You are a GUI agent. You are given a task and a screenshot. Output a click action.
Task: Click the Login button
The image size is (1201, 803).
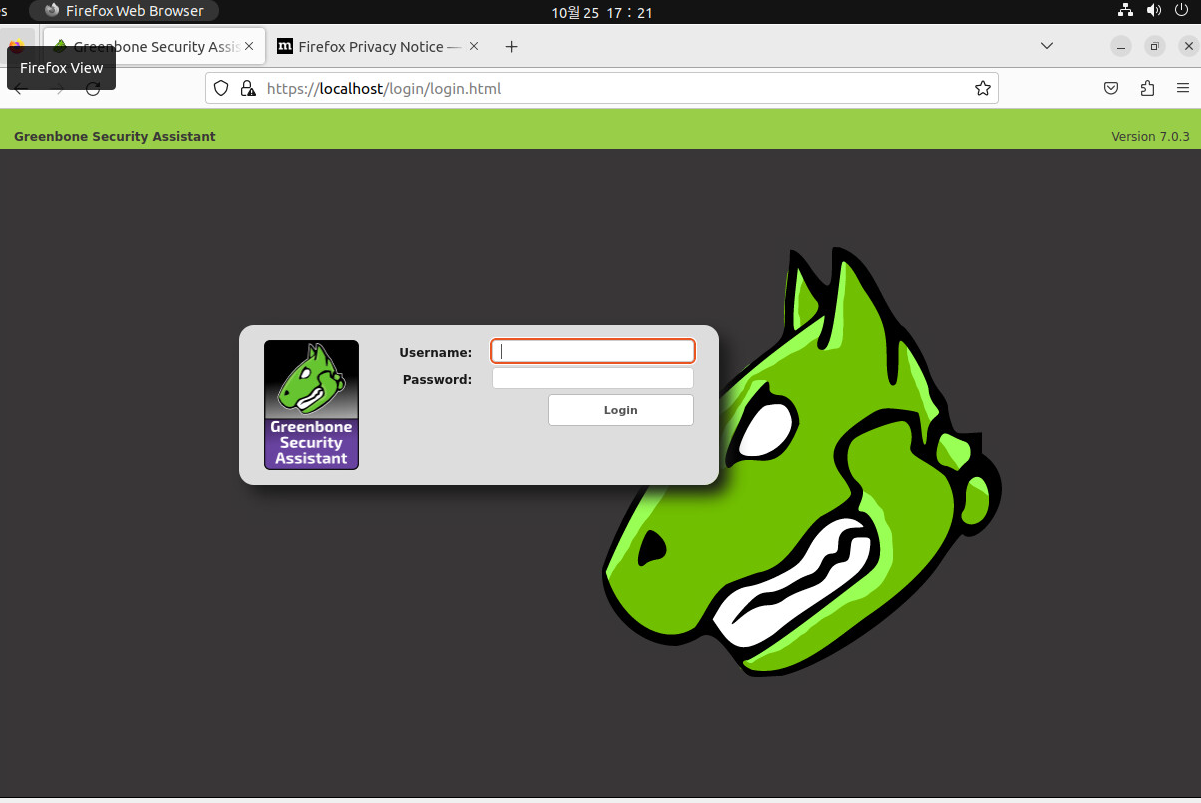click(x=620, y=410)
